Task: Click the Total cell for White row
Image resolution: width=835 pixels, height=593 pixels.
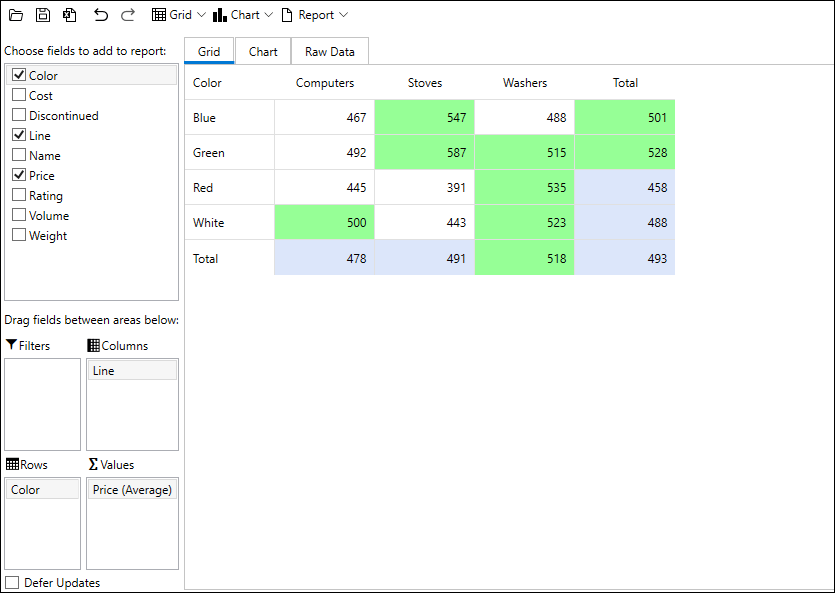Action: (624, 222)
